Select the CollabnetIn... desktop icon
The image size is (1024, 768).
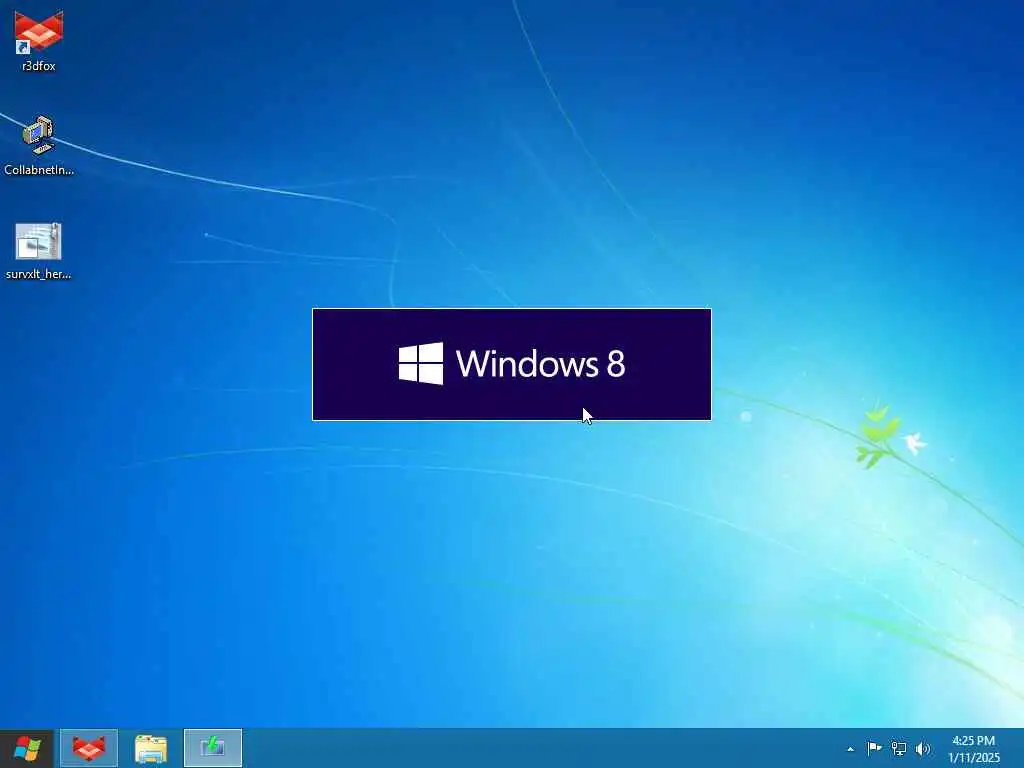coord(39,145)
